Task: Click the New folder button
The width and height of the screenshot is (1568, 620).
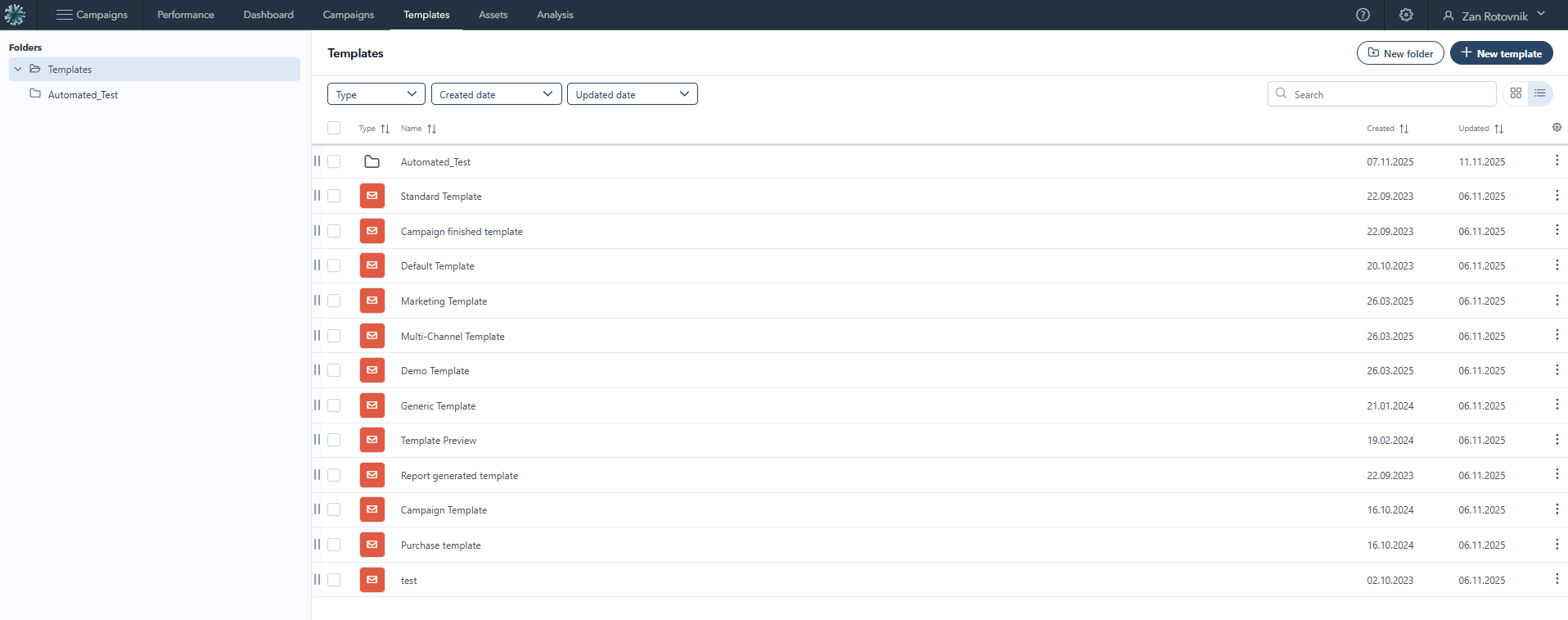Action: coord(1400,53)
